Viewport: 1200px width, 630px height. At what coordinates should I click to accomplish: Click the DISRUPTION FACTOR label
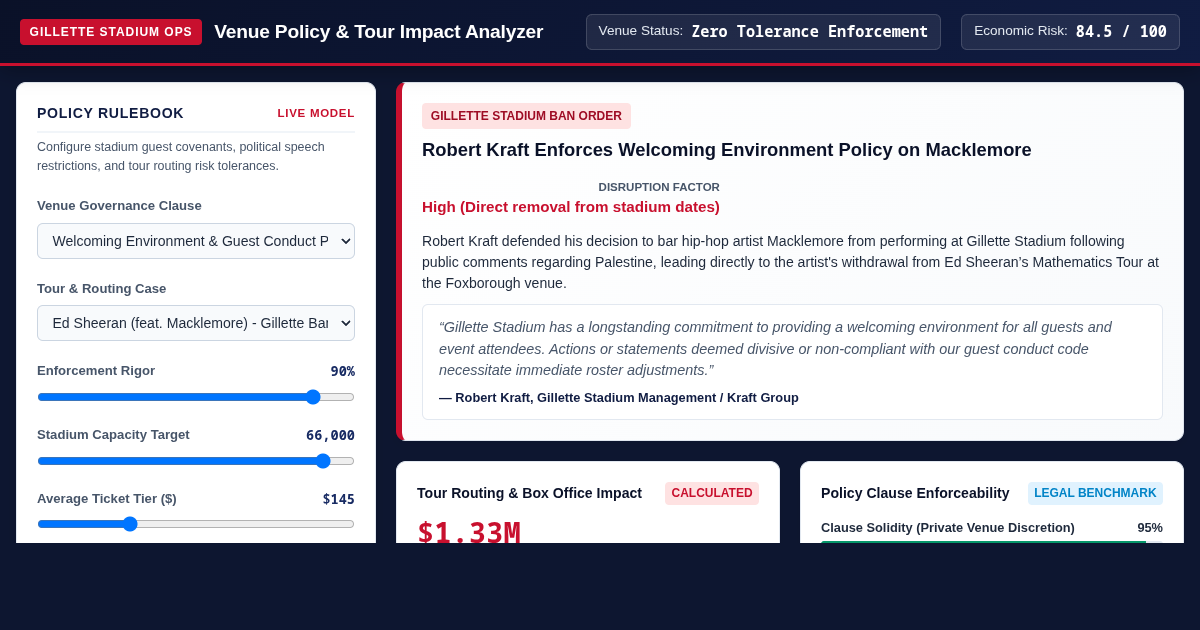point(659,187)
